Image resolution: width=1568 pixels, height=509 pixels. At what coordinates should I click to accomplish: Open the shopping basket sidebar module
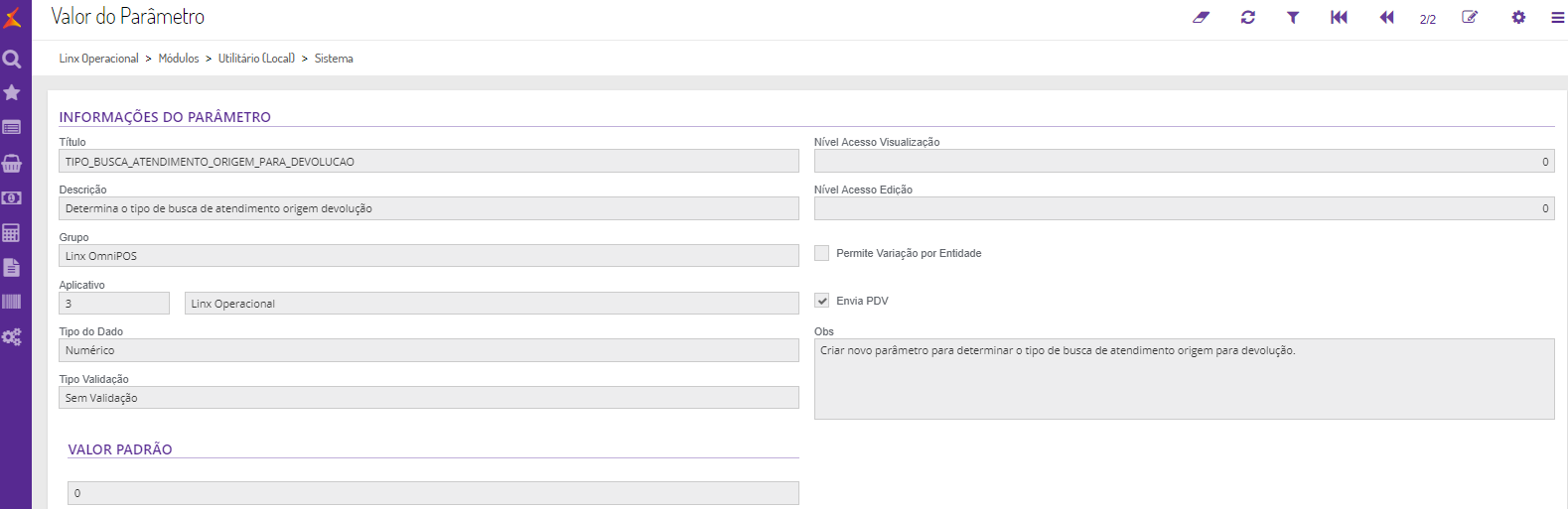click(12, 163)
